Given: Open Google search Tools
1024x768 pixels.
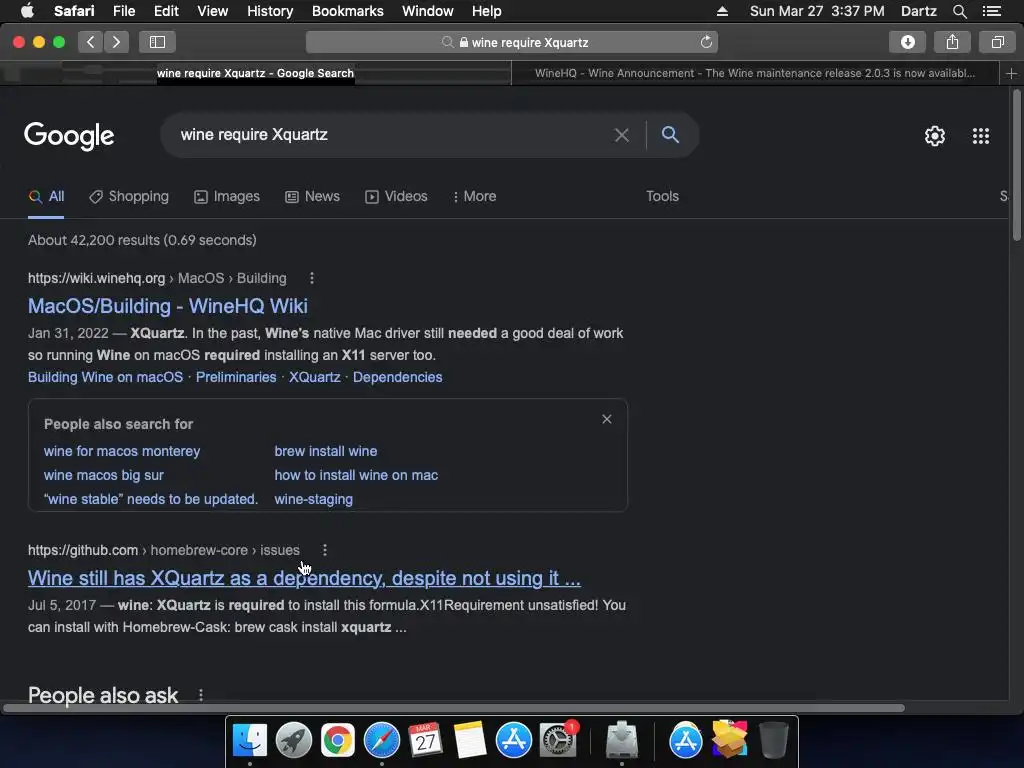Looking at the screenshot, I should (x=662, y=197).
